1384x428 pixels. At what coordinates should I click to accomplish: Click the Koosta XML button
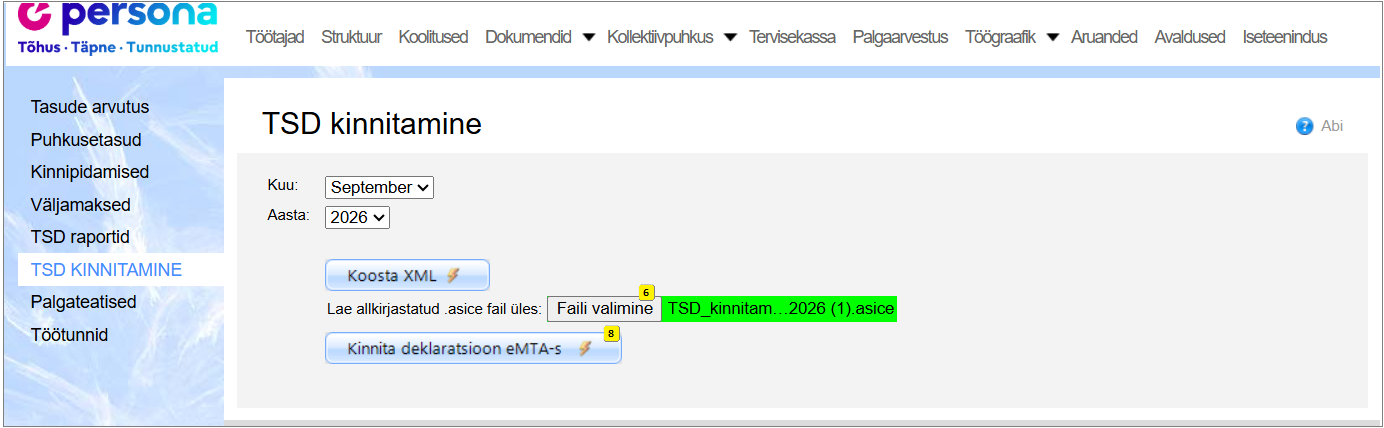(x=407, y=275)
